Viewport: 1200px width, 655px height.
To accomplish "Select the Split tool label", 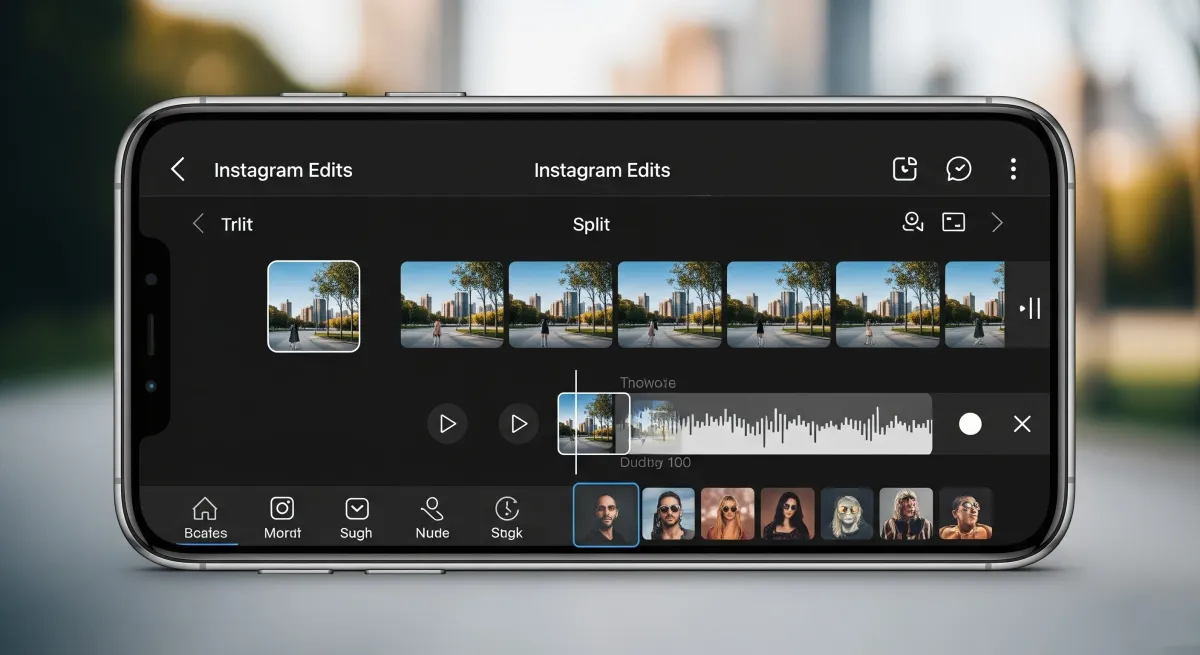I will (x=591, y=224).
